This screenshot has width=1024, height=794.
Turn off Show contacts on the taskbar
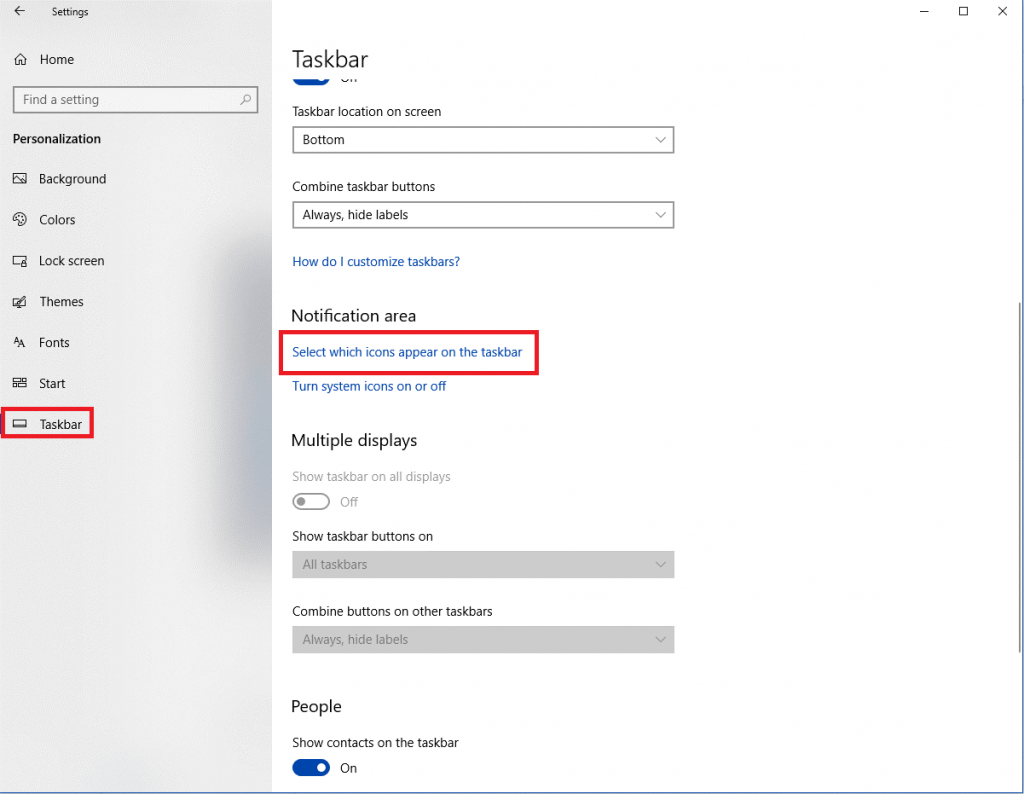tap(311, 768)
